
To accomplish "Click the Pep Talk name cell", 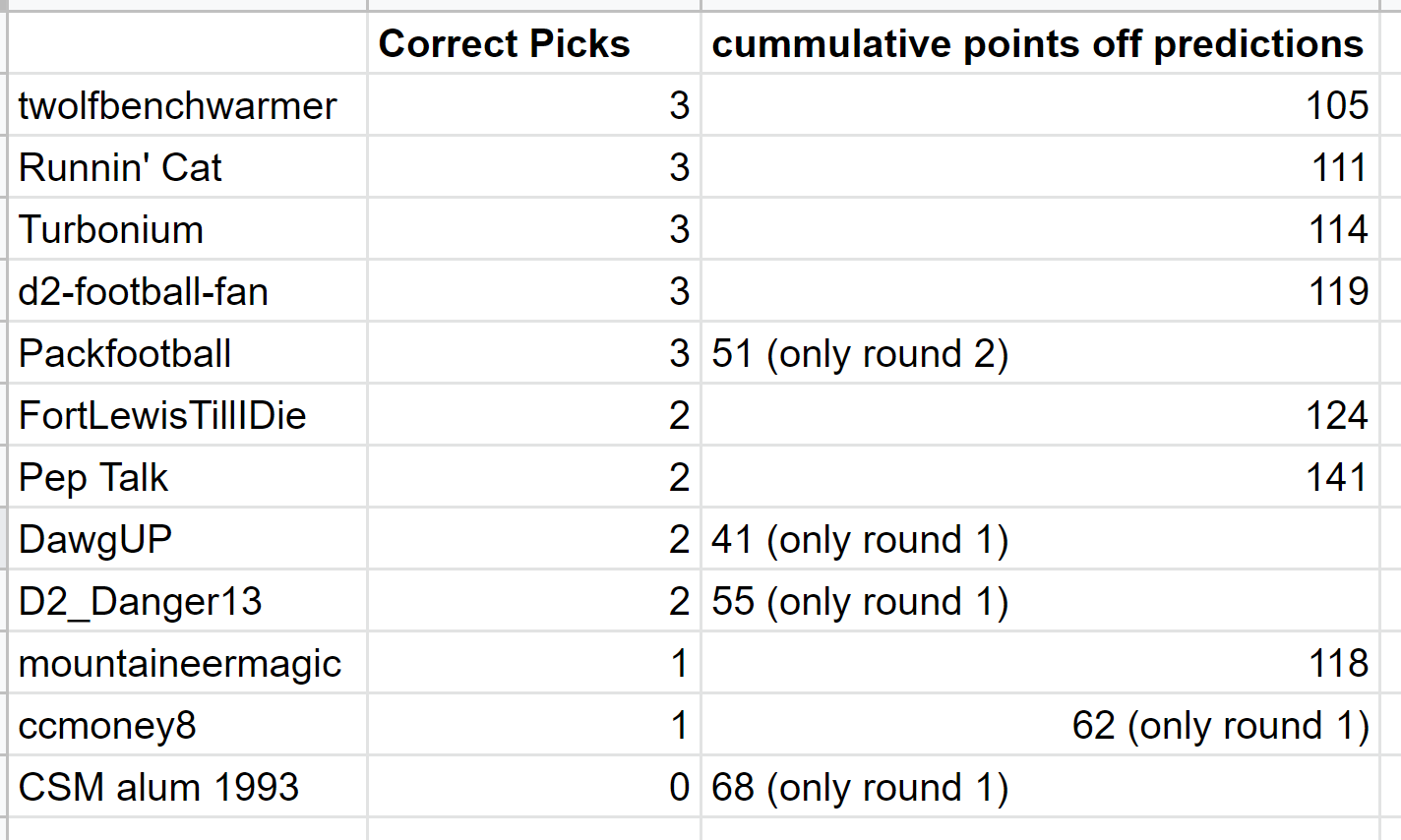I will (x=187, y=477).
